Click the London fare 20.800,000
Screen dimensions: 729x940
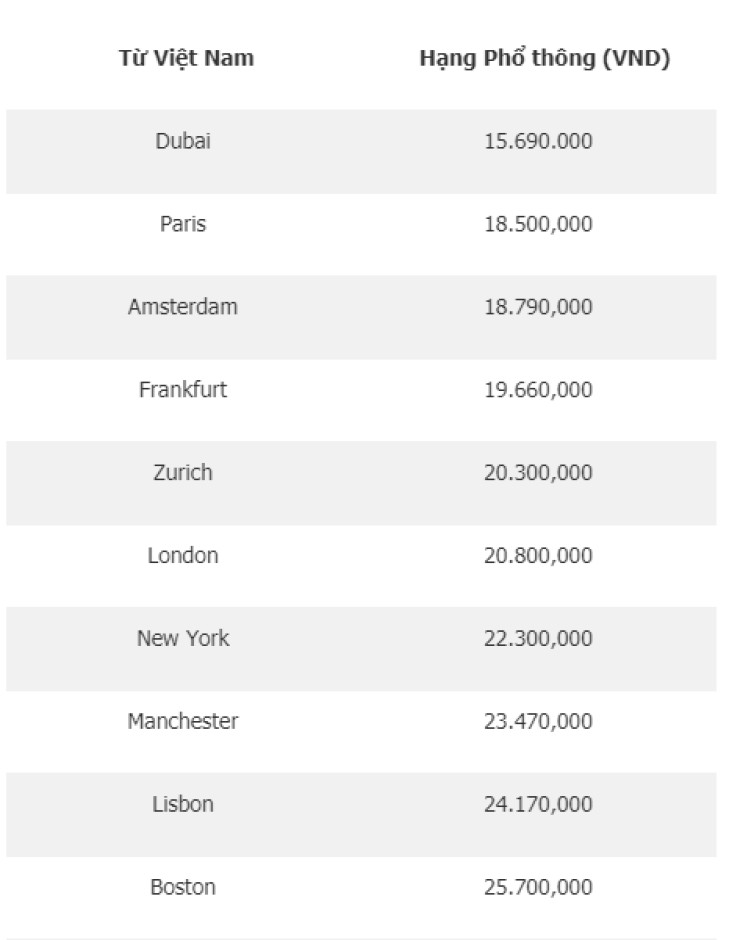click(x=538, y=555)
